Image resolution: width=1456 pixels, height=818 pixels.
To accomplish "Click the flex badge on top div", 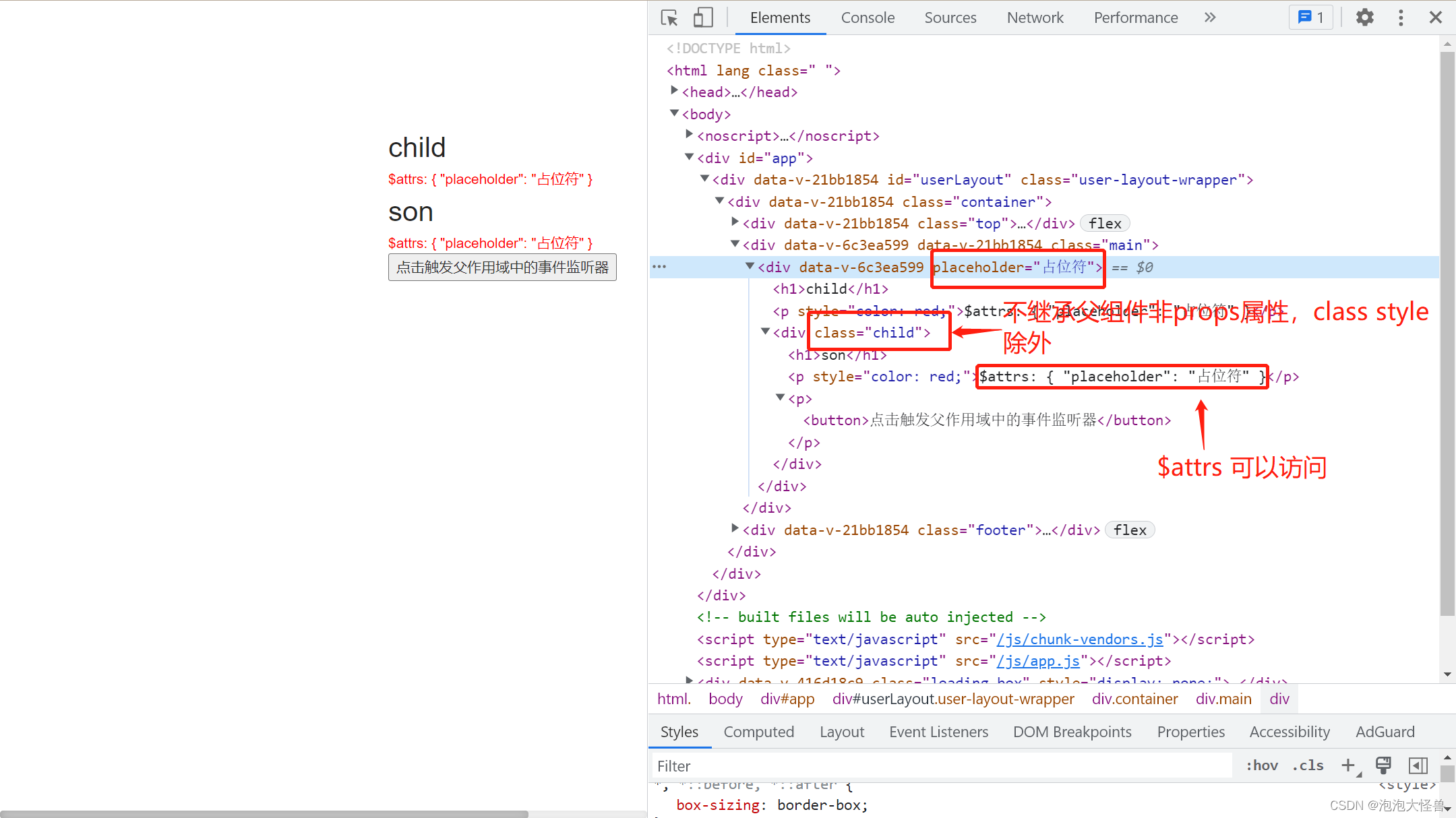I will pyautogui.click(x=1105, y=223).
